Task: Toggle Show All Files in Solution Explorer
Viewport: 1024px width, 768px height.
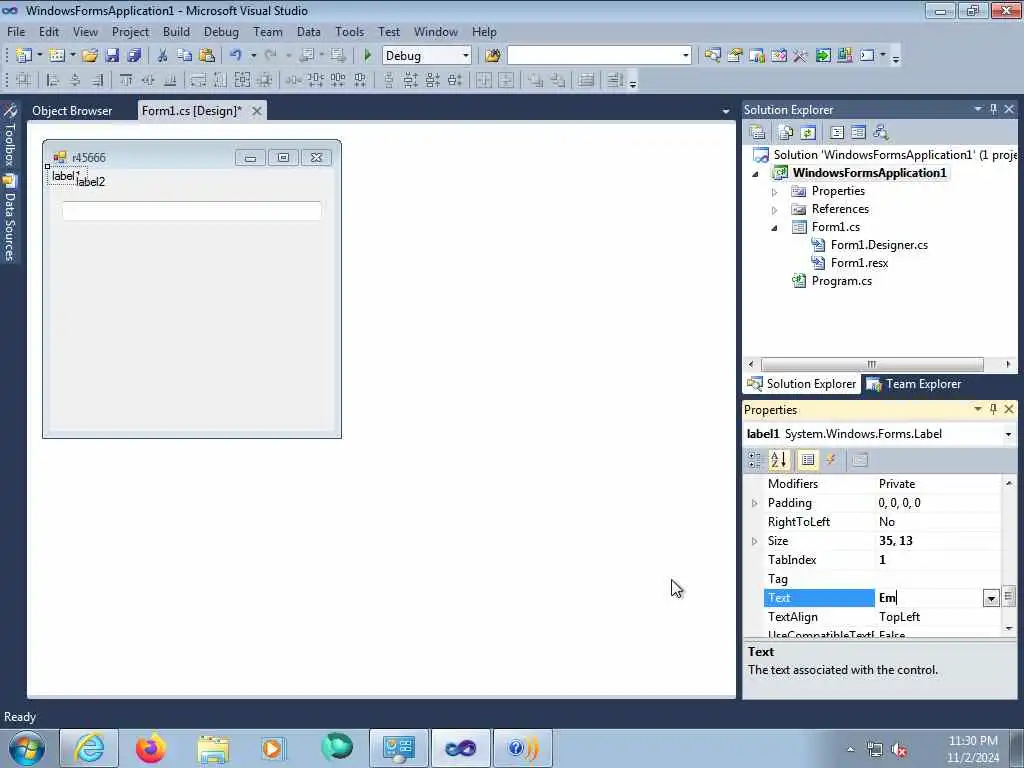Action: point(786,133)
